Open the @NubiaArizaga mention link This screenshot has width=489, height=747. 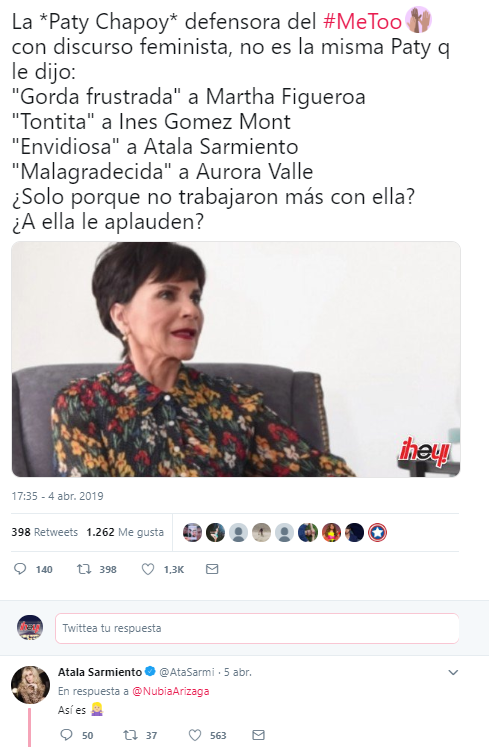170,691
